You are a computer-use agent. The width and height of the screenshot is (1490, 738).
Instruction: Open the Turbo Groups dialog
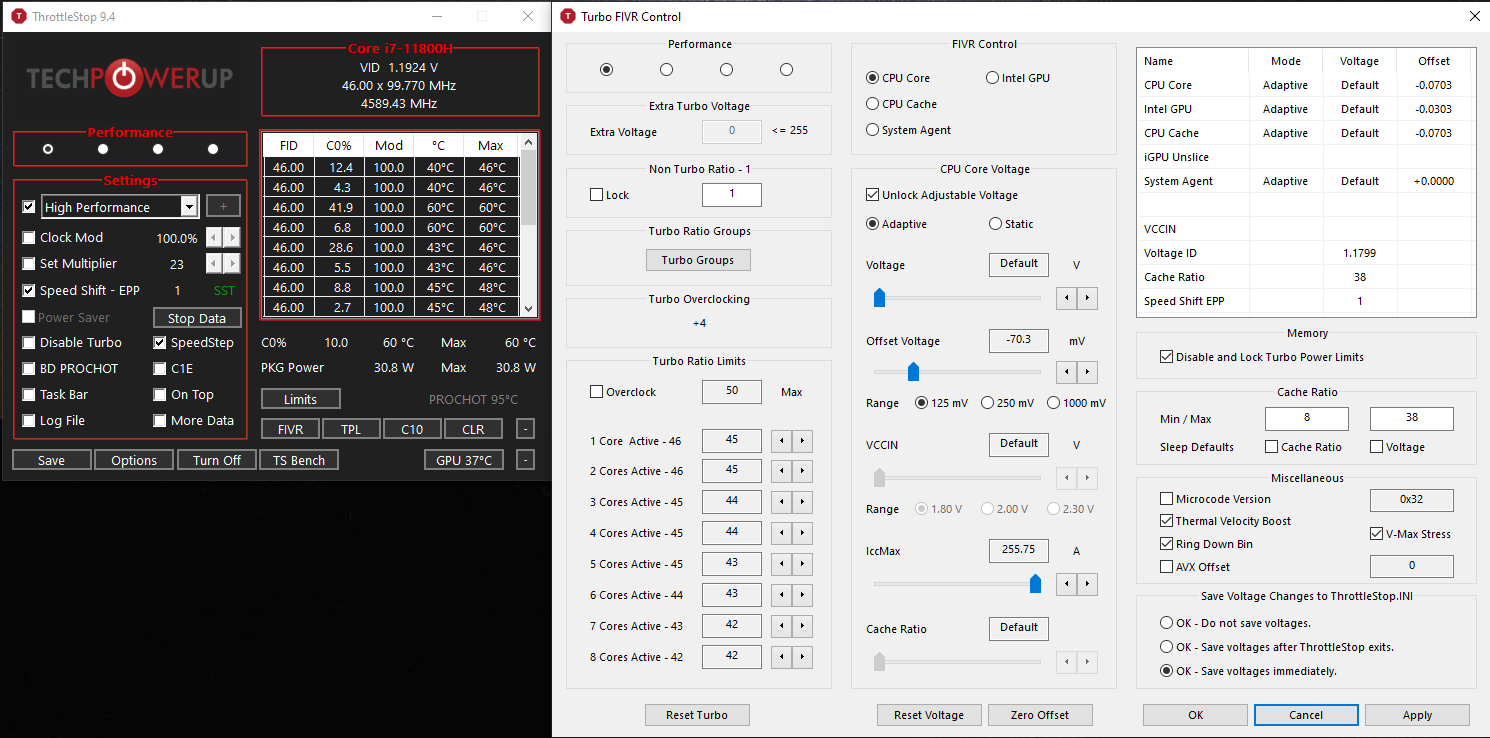(x=698, y=260)
